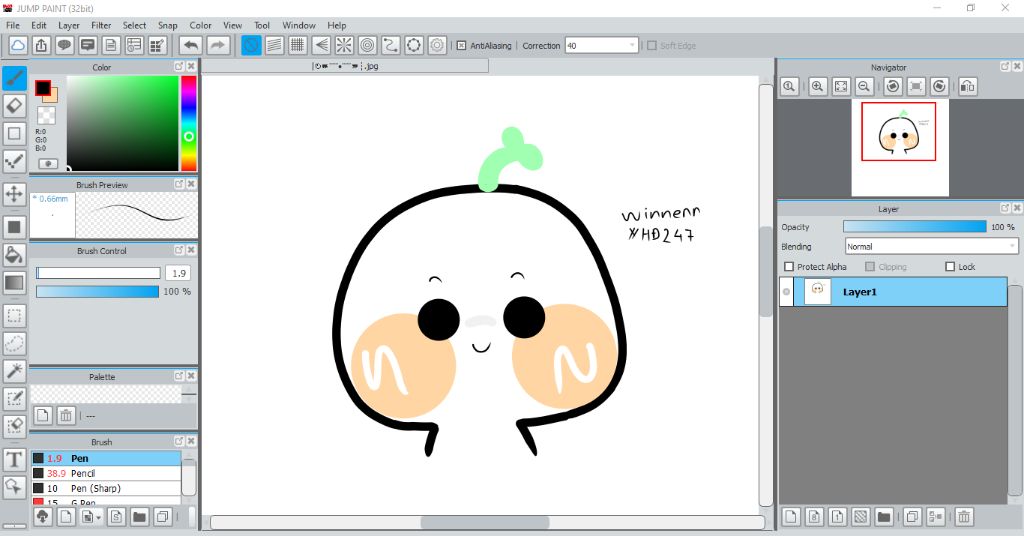Zoom in using Navigator magnifier plus
Image resolution: width=1024 pixels, height=536 pixels.
click(818, 86)
